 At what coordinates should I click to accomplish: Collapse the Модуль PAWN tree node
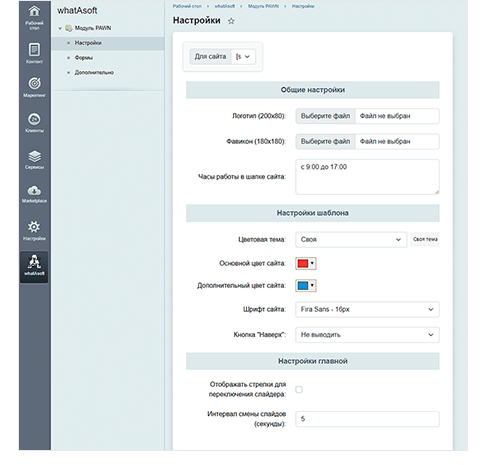point(60,28)
